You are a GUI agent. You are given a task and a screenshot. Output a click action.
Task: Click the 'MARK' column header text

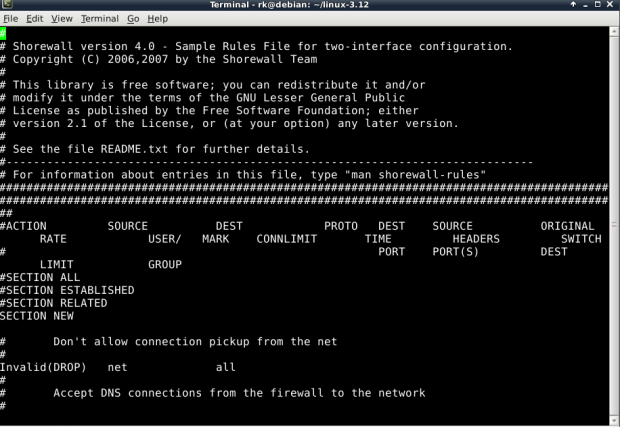coord(215,239)
